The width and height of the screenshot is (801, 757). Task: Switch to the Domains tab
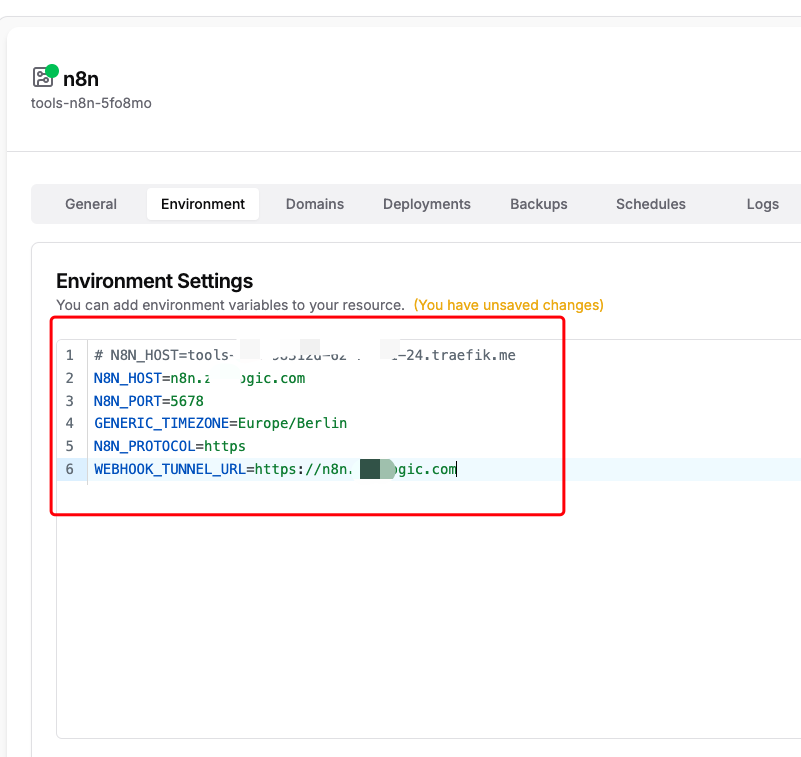(315, 204)
